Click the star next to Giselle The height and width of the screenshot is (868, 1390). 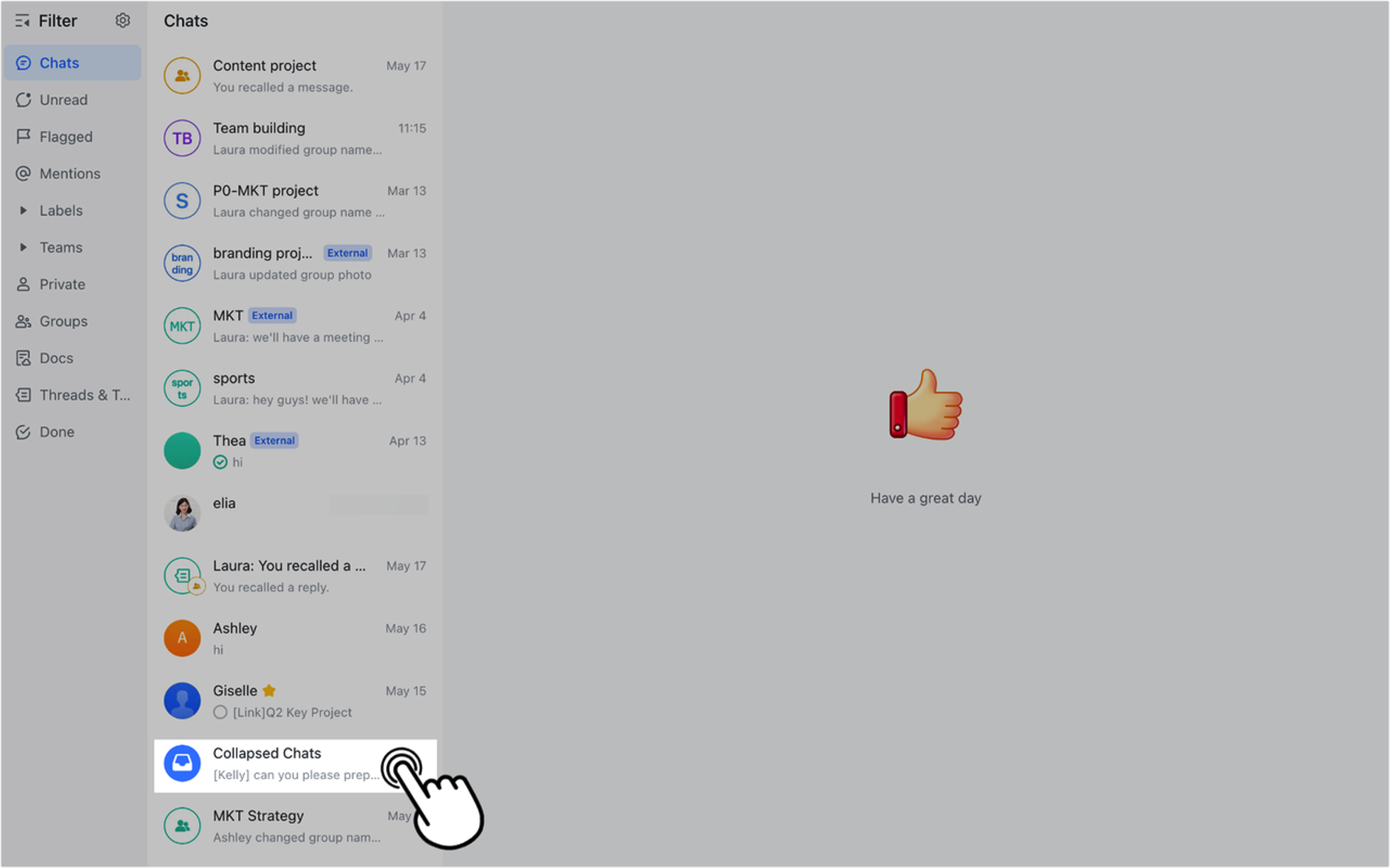click(x=269, y=690)
